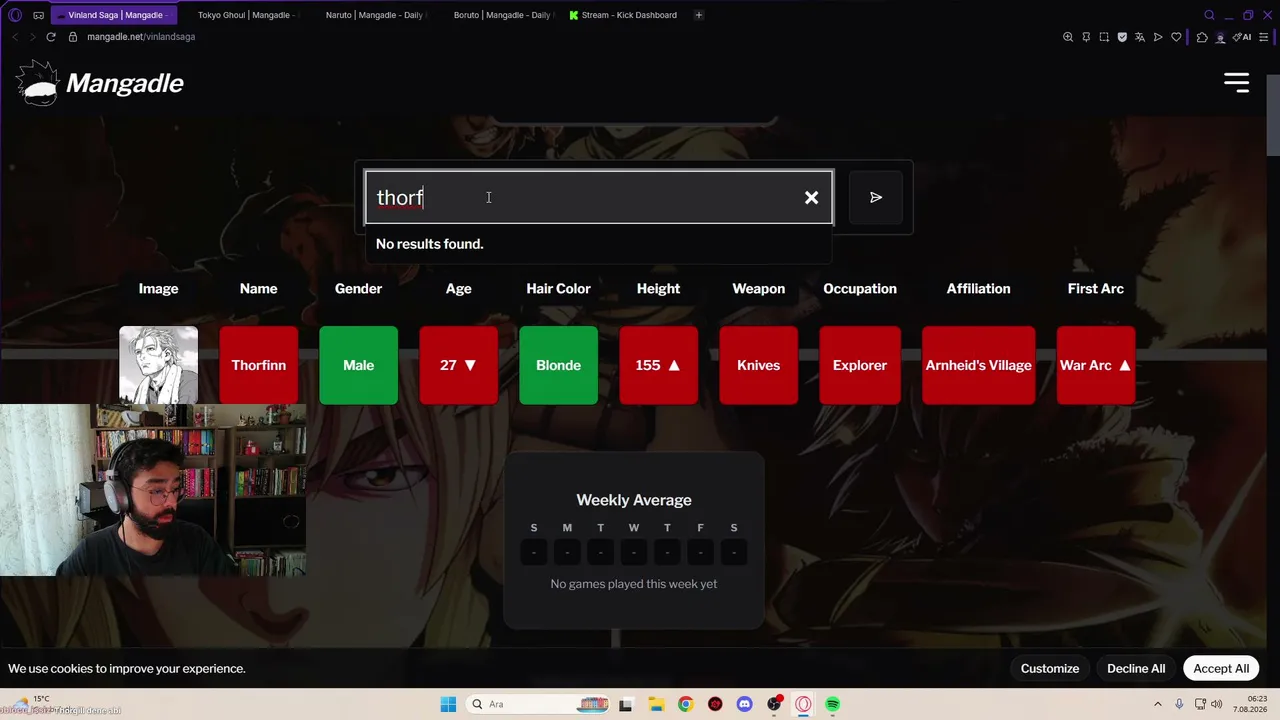
Task: Open File Explorer from the taskbar
Action: pyautogui.click(x=655, y=704)
